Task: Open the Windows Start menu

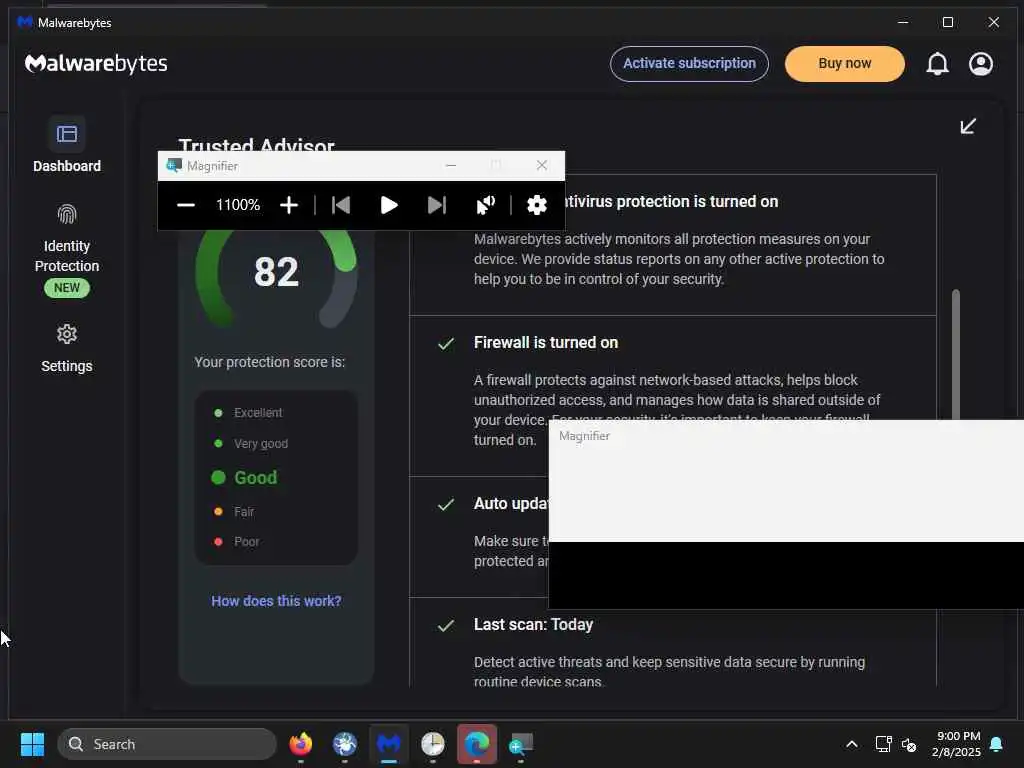Action: (x=32, y=744)
